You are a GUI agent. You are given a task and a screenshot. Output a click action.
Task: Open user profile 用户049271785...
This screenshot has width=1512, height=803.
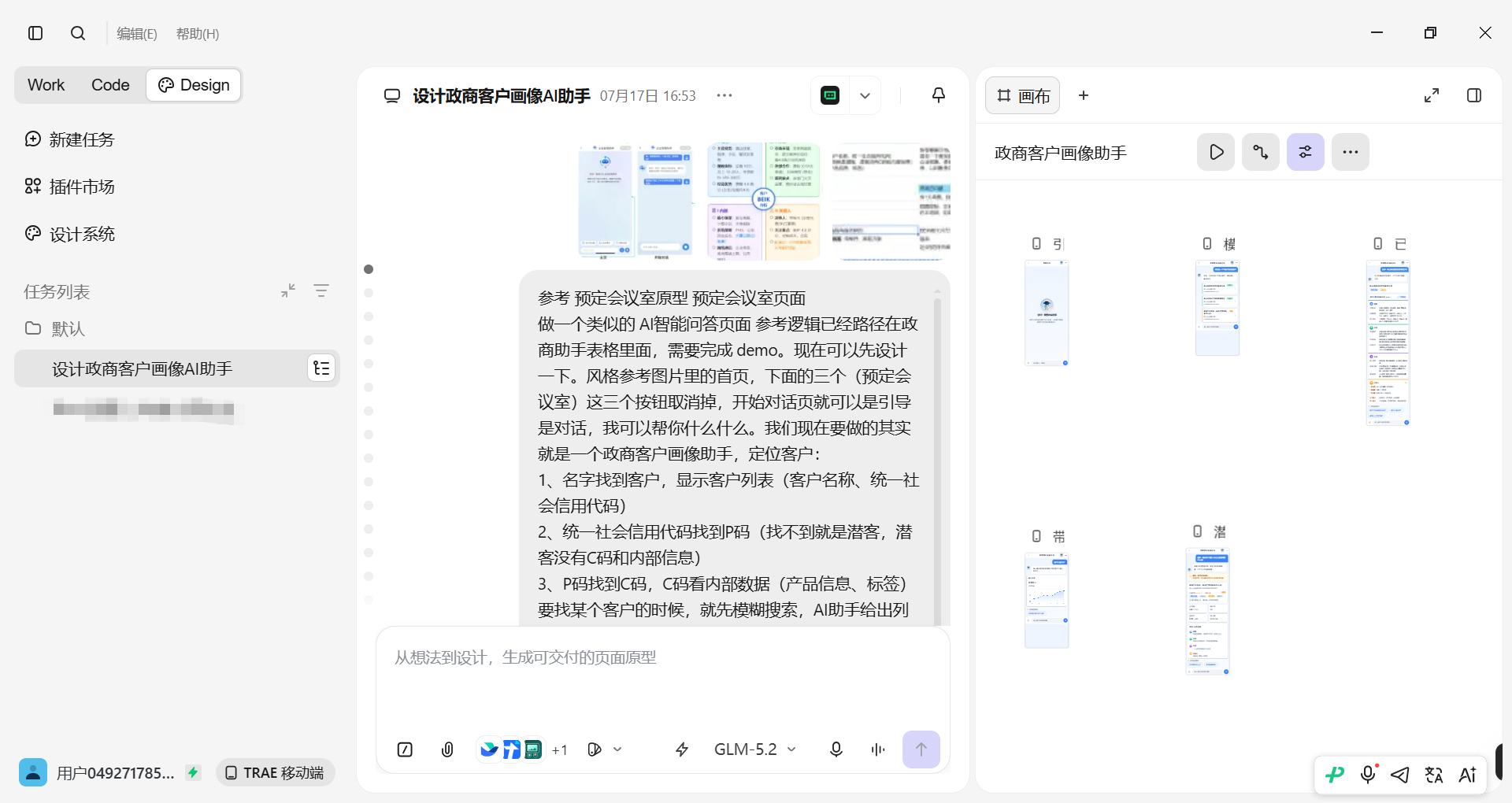coord(96,772)
